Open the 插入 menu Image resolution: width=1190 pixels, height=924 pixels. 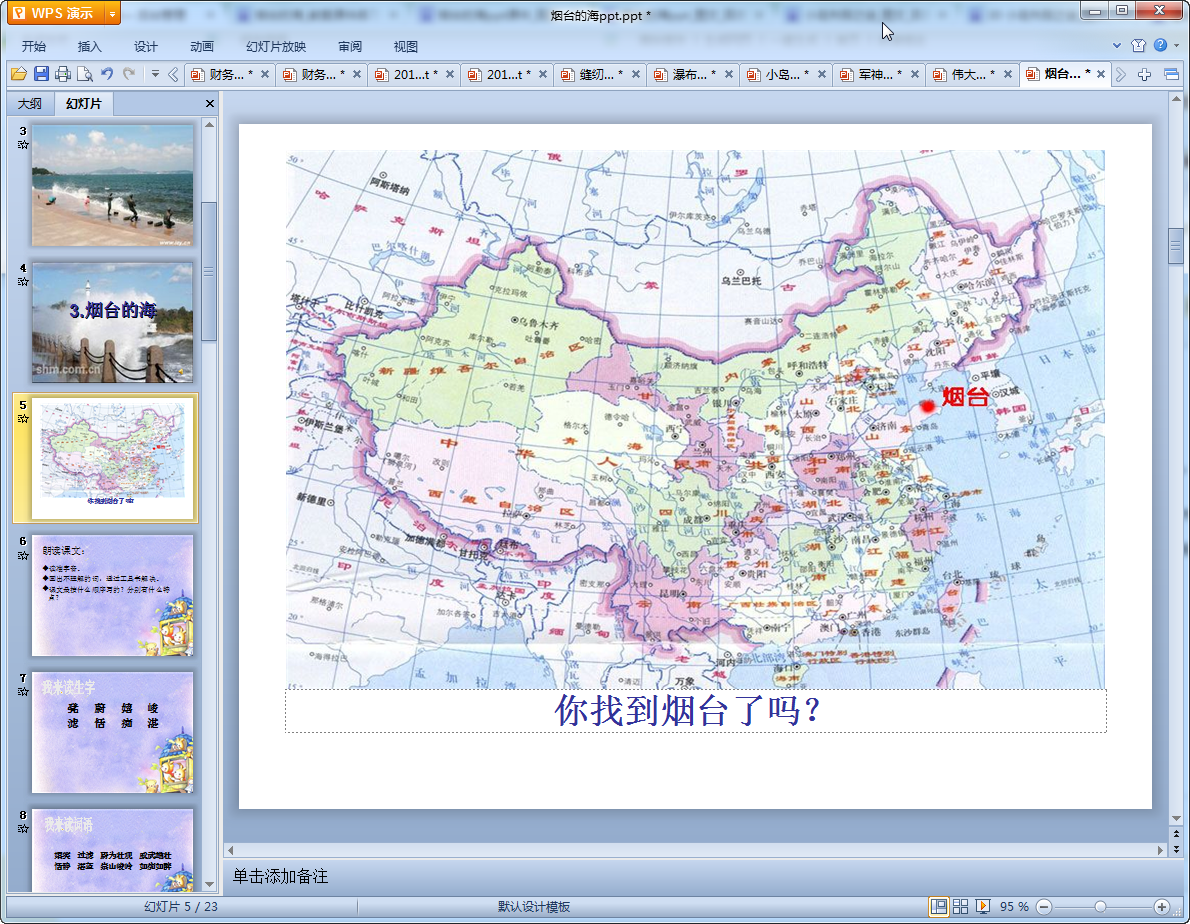tap(90, 46)
